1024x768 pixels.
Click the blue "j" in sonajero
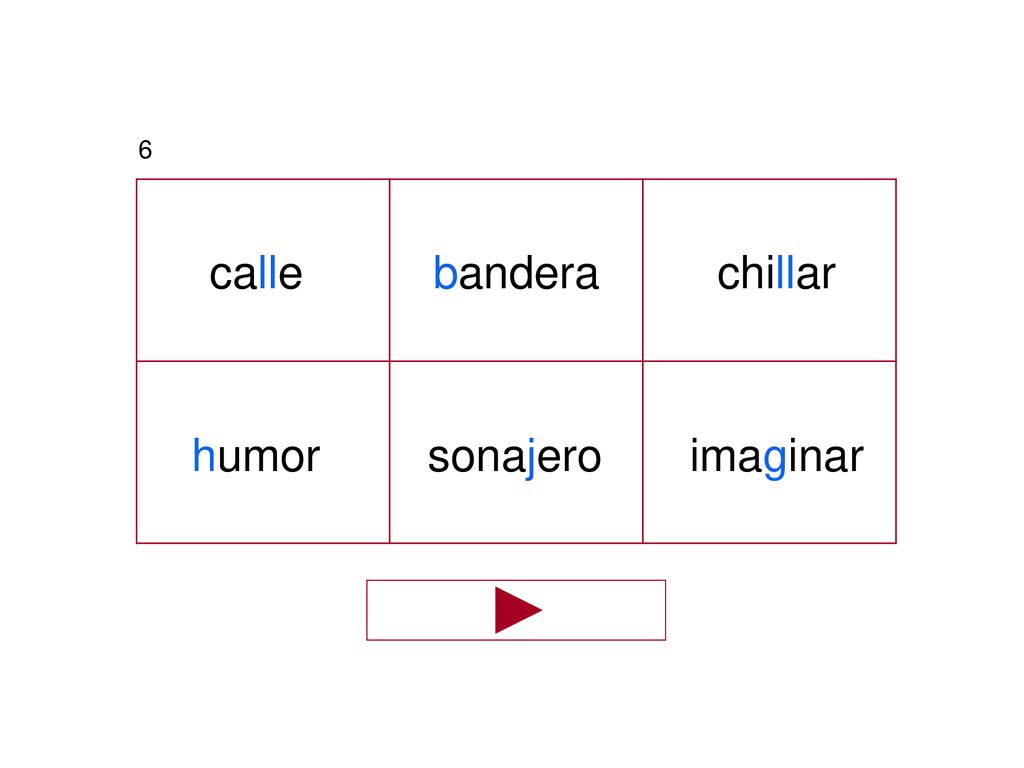click(x=530, y=458)
